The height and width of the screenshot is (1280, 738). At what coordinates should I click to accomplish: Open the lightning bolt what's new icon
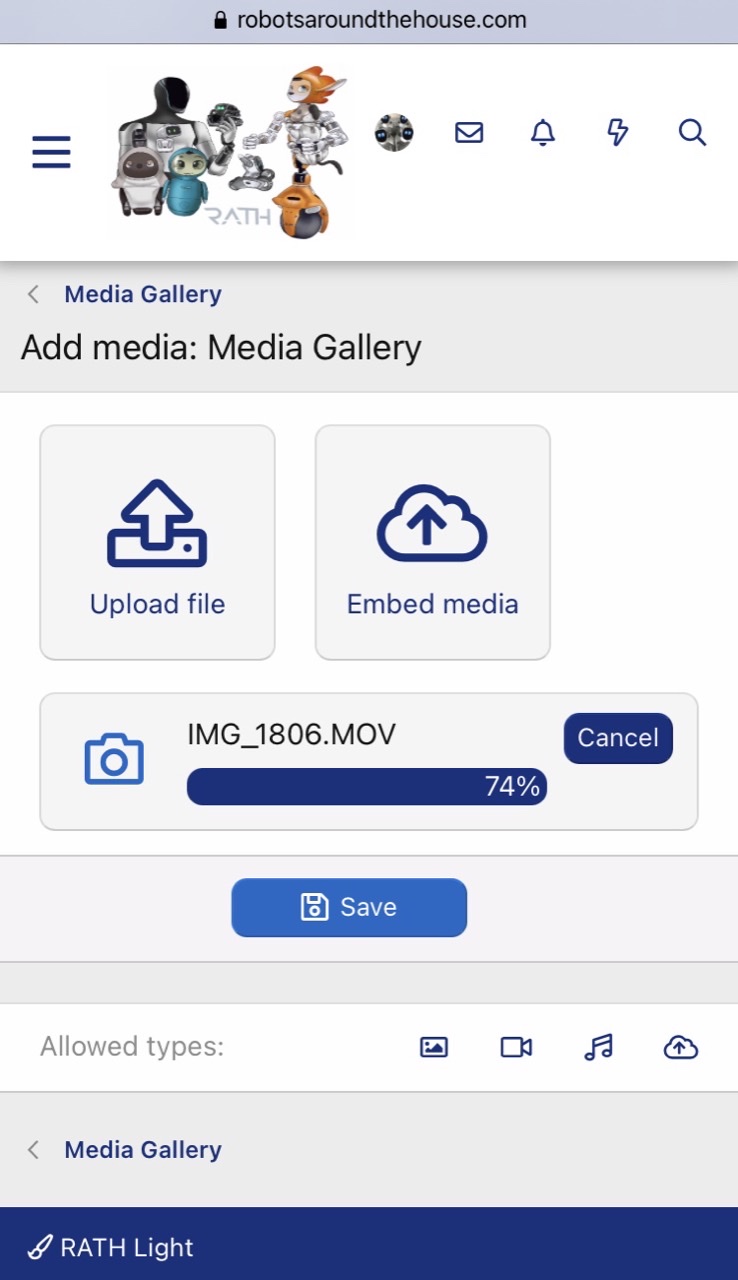pyautogui.click(x=618, y=132)
